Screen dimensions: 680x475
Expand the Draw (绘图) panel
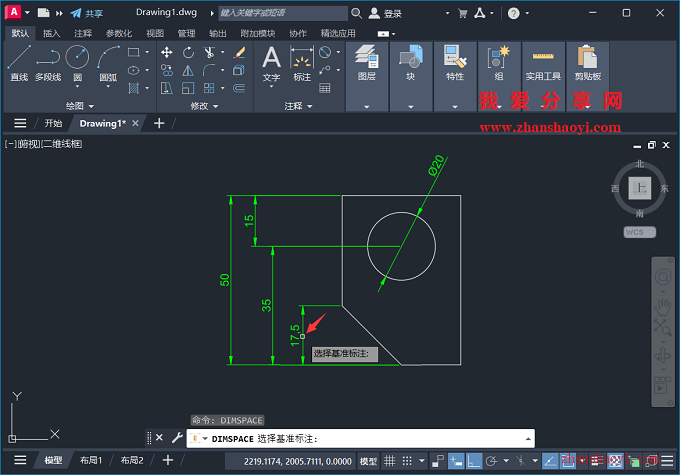79,106
